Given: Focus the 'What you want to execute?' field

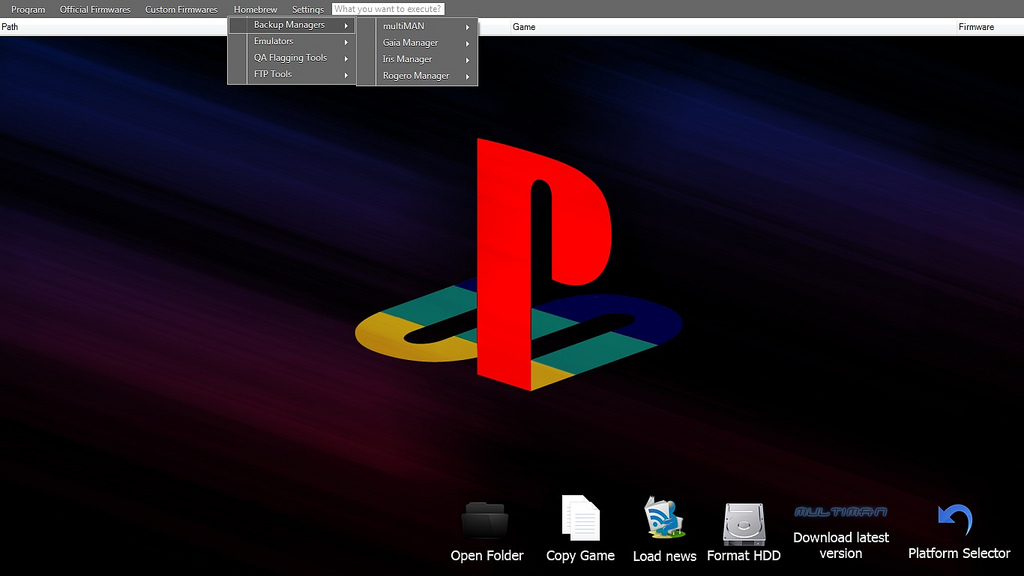Looking at the screenshot, I should pos(388,9).
